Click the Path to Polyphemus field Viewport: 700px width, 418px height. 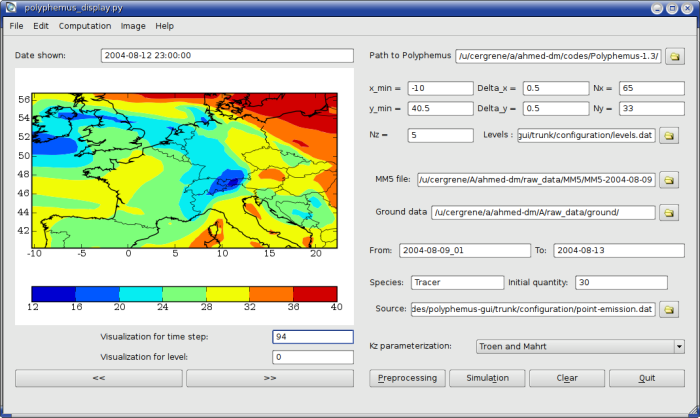(558, 56)
